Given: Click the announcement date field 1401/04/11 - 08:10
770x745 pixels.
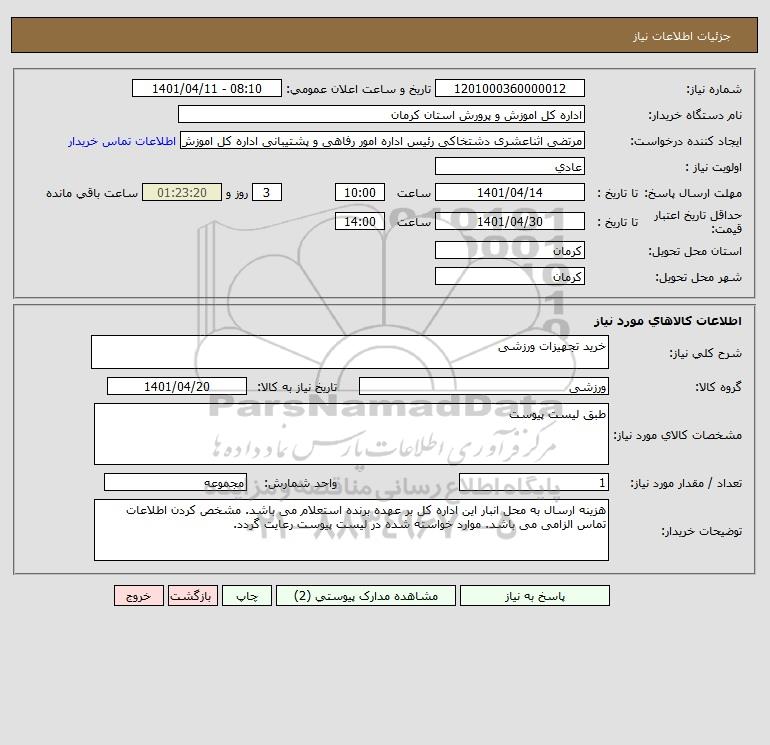Looking at the screenshot, I should pyautogui.click(x=207, y=88).
